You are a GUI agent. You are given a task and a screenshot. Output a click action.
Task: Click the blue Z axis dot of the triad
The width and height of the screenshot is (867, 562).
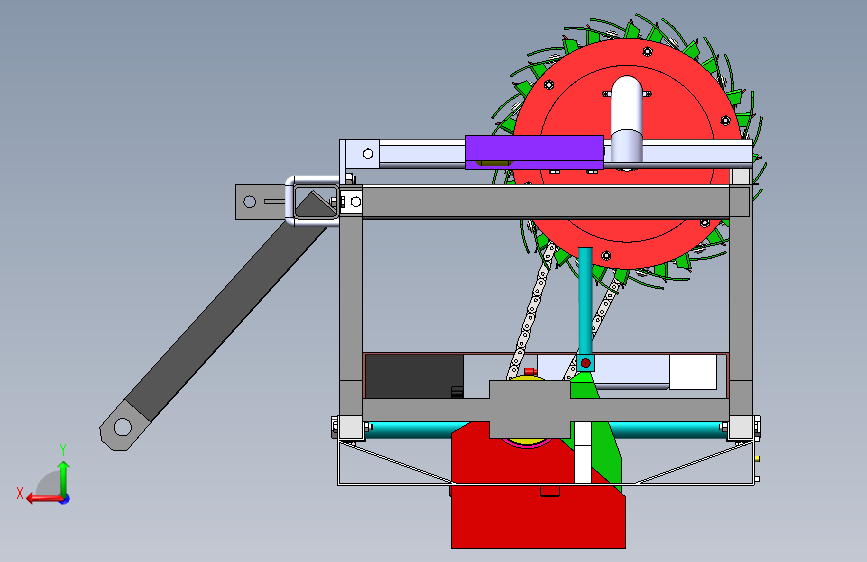65,499
